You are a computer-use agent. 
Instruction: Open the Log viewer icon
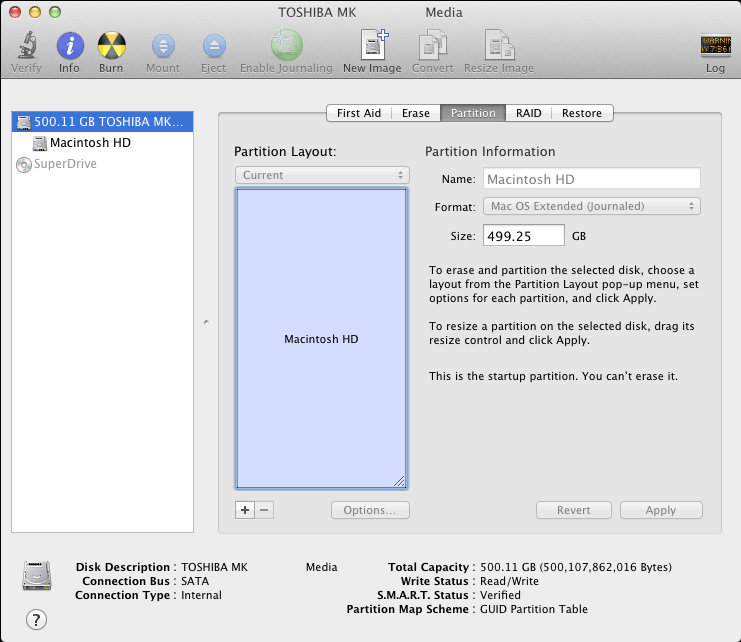point(715,45)
